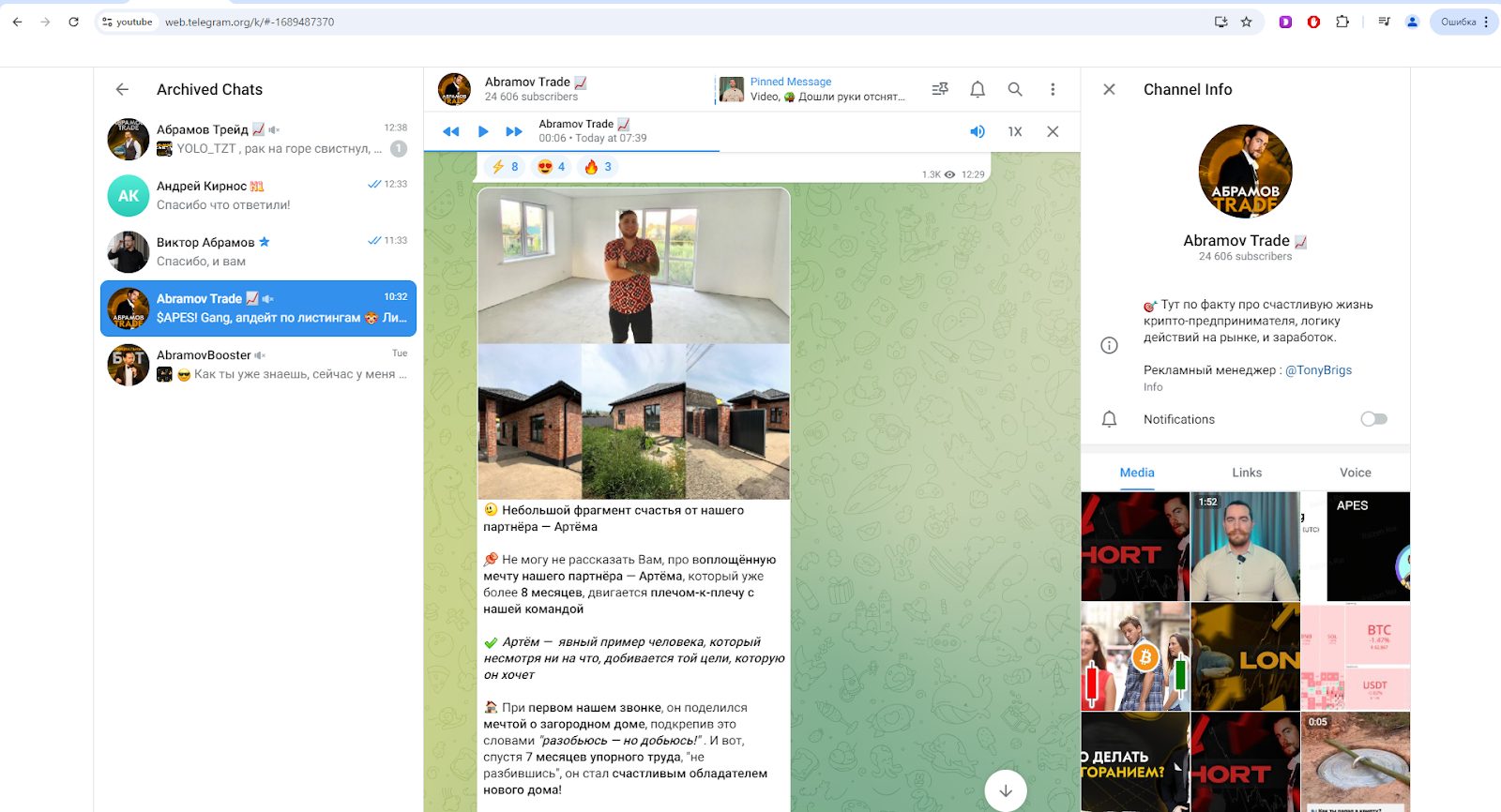Click the fire reaction with 3

(598, 167)
